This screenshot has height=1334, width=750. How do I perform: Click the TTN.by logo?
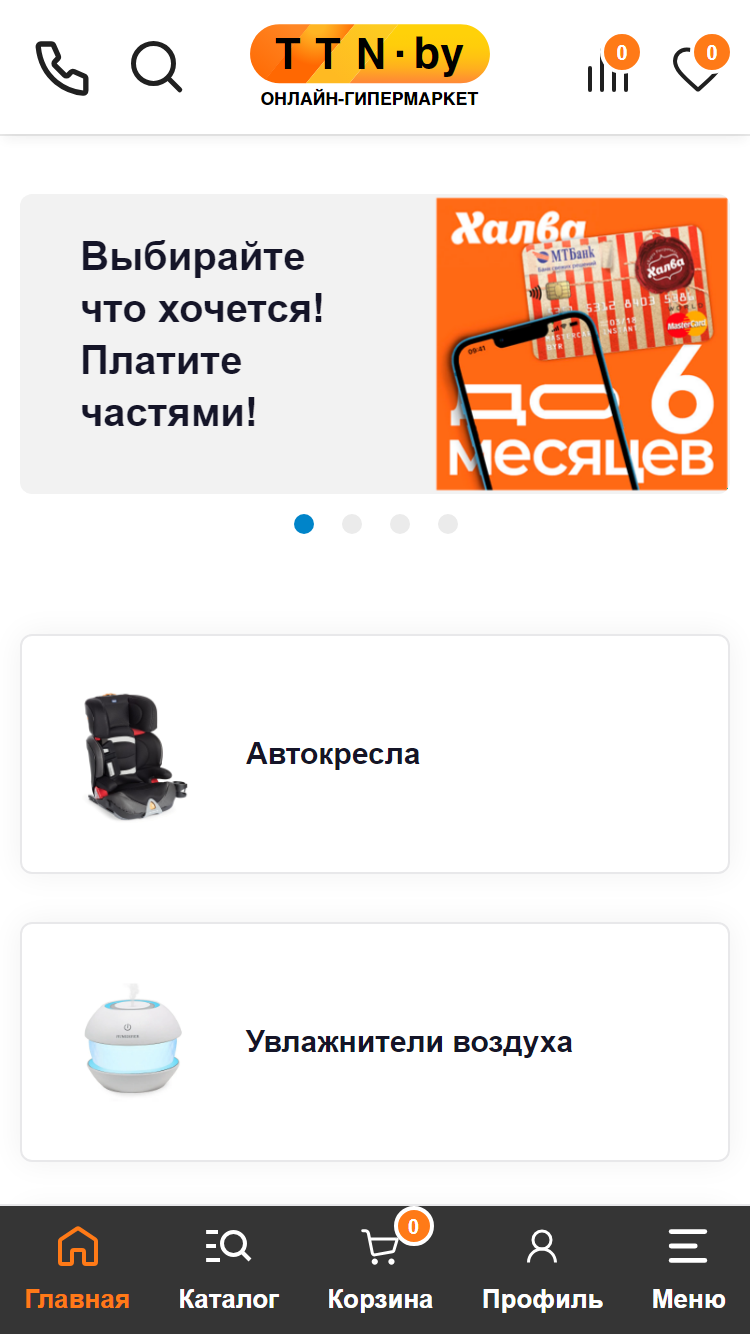pyautogui.click(x=370, y=66)
